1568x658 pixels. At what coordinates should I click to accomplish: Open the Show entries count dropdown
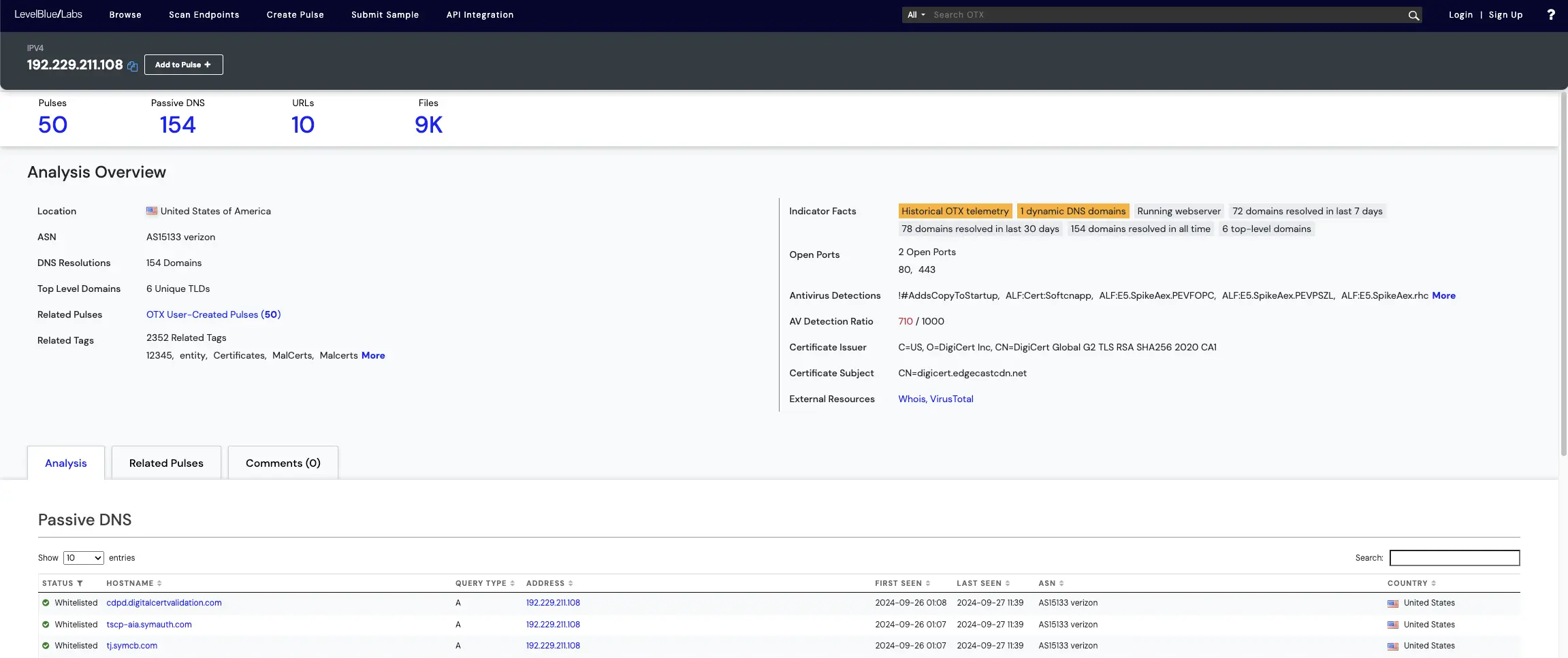click(83, 558)
